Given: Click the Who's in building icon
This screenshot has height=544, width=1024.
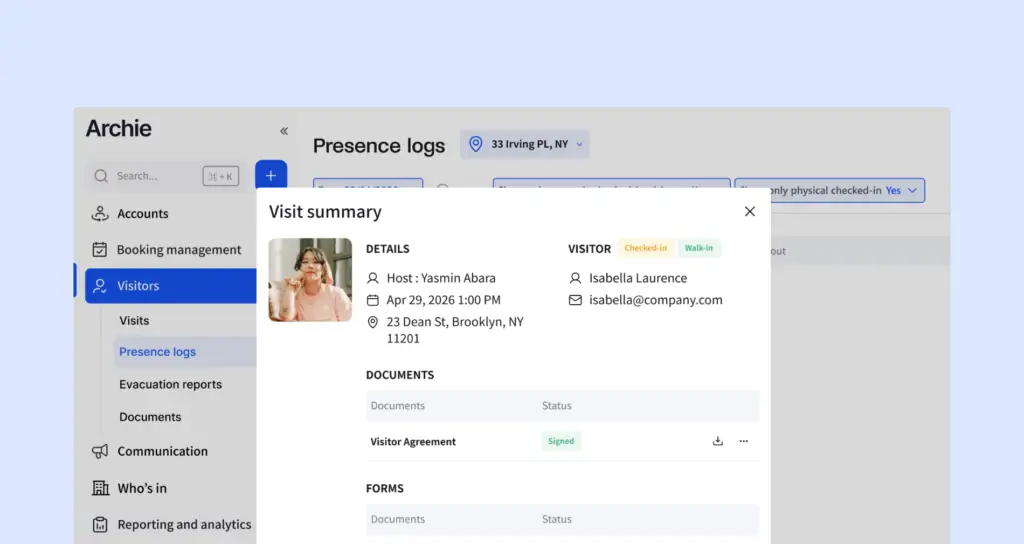Looking at the screenshot, I should tap(101, 488).
